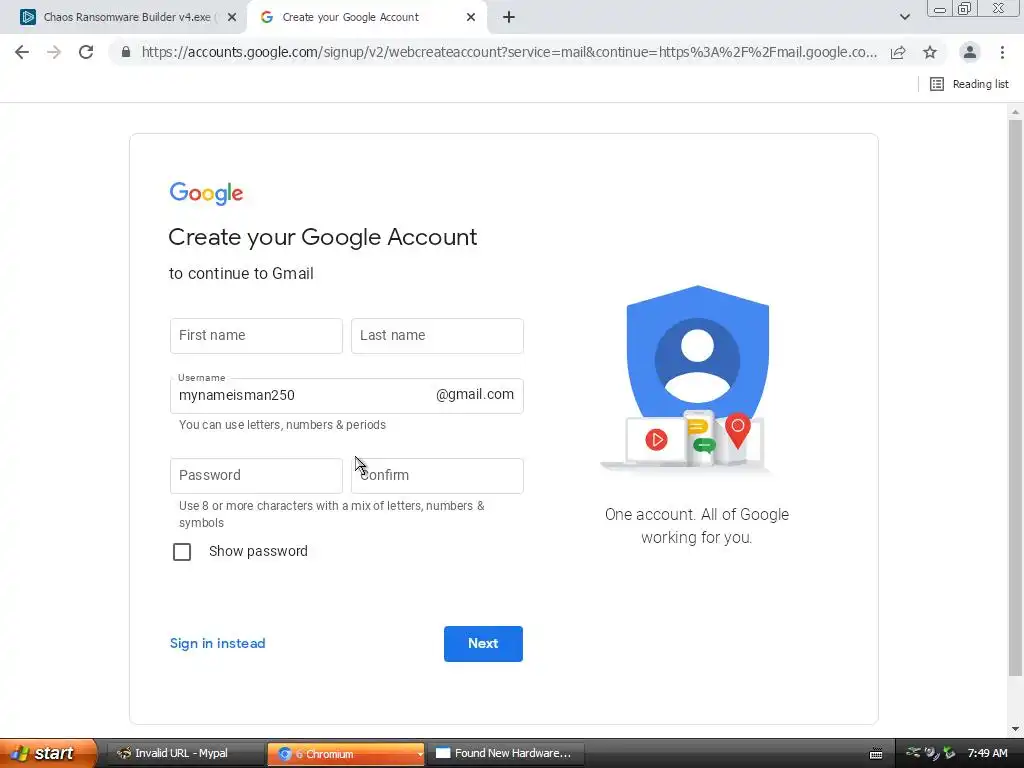Image resolution: width=1024 pixels, height=768 pixels.
Task: Click the keyboard icon in the taskbar
Action: click(876, 754)
